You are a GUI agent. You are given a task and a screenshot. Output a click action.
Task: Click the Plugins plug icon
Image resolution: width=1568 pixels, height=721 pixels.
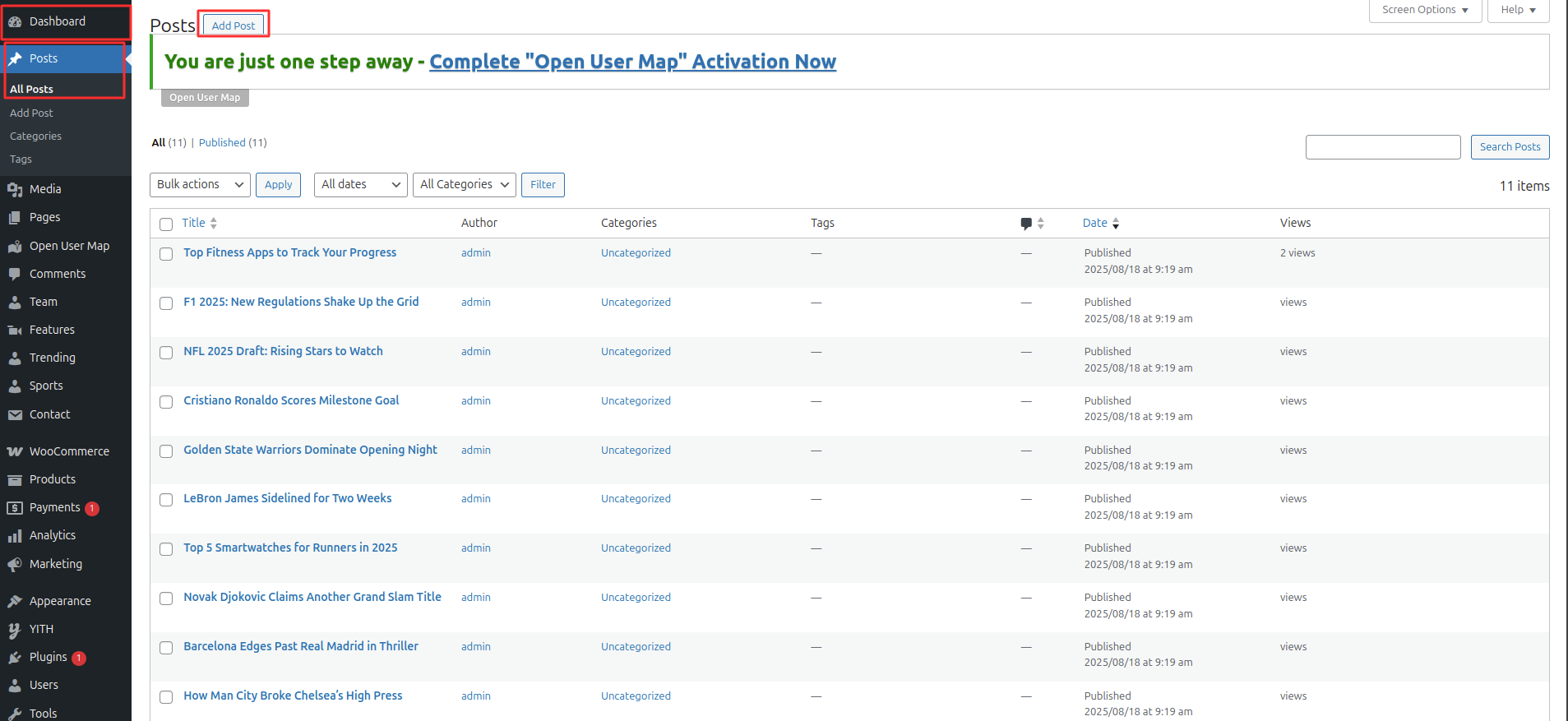[x=15, y=658]
